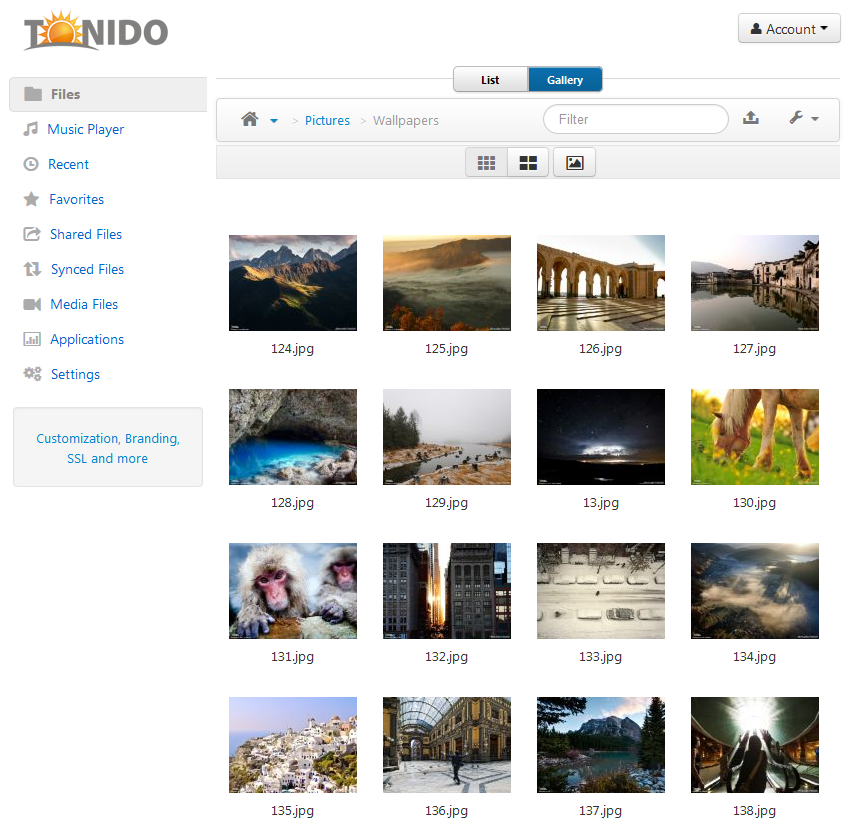Screen dimensions: 849x829
Task: Select large grid thumbnail view
Action: point(528,162)
